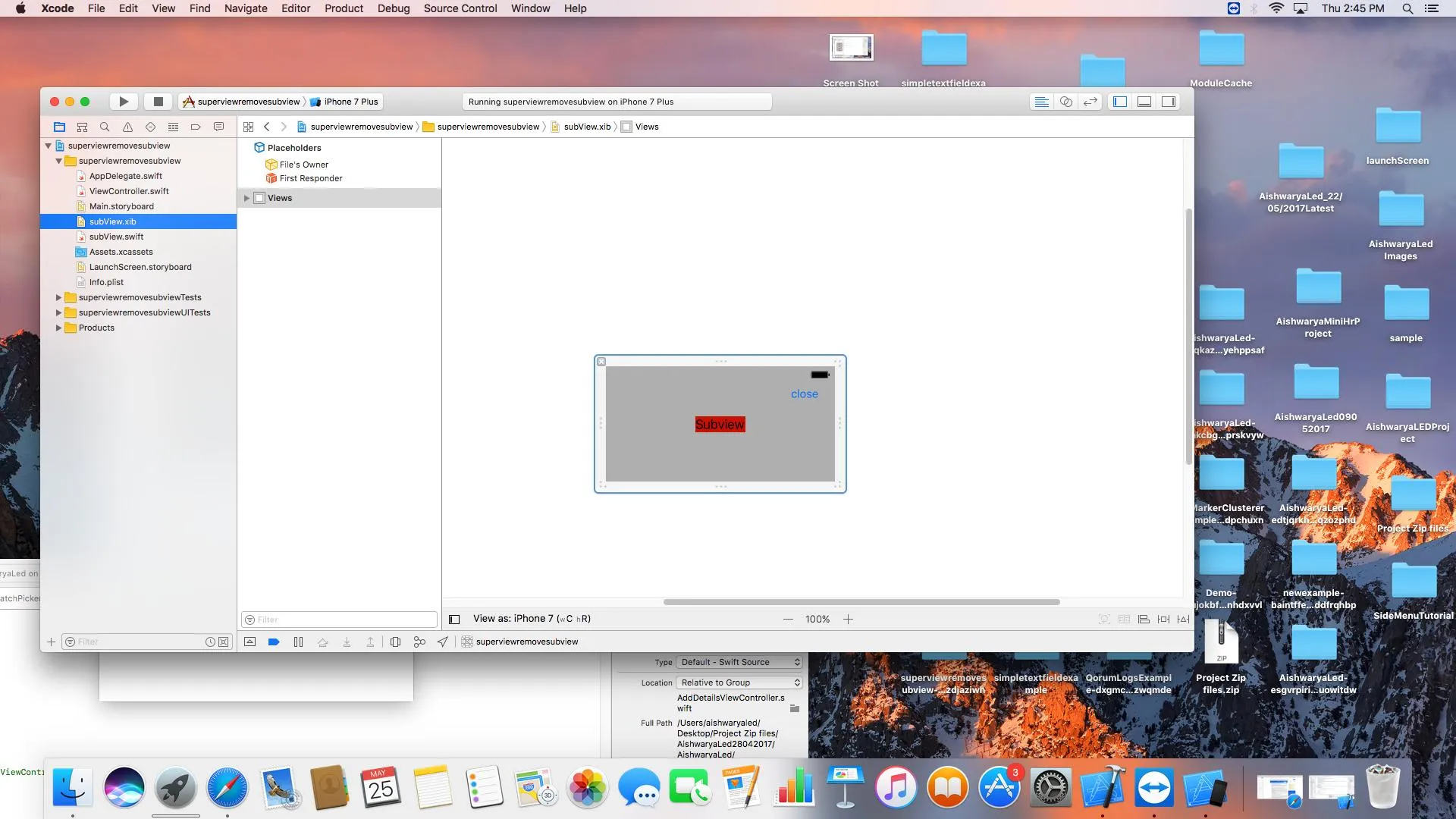Open the Source Control menu
The width and height of the screenshot is (1456, 819).
click(x=460, y=8)
